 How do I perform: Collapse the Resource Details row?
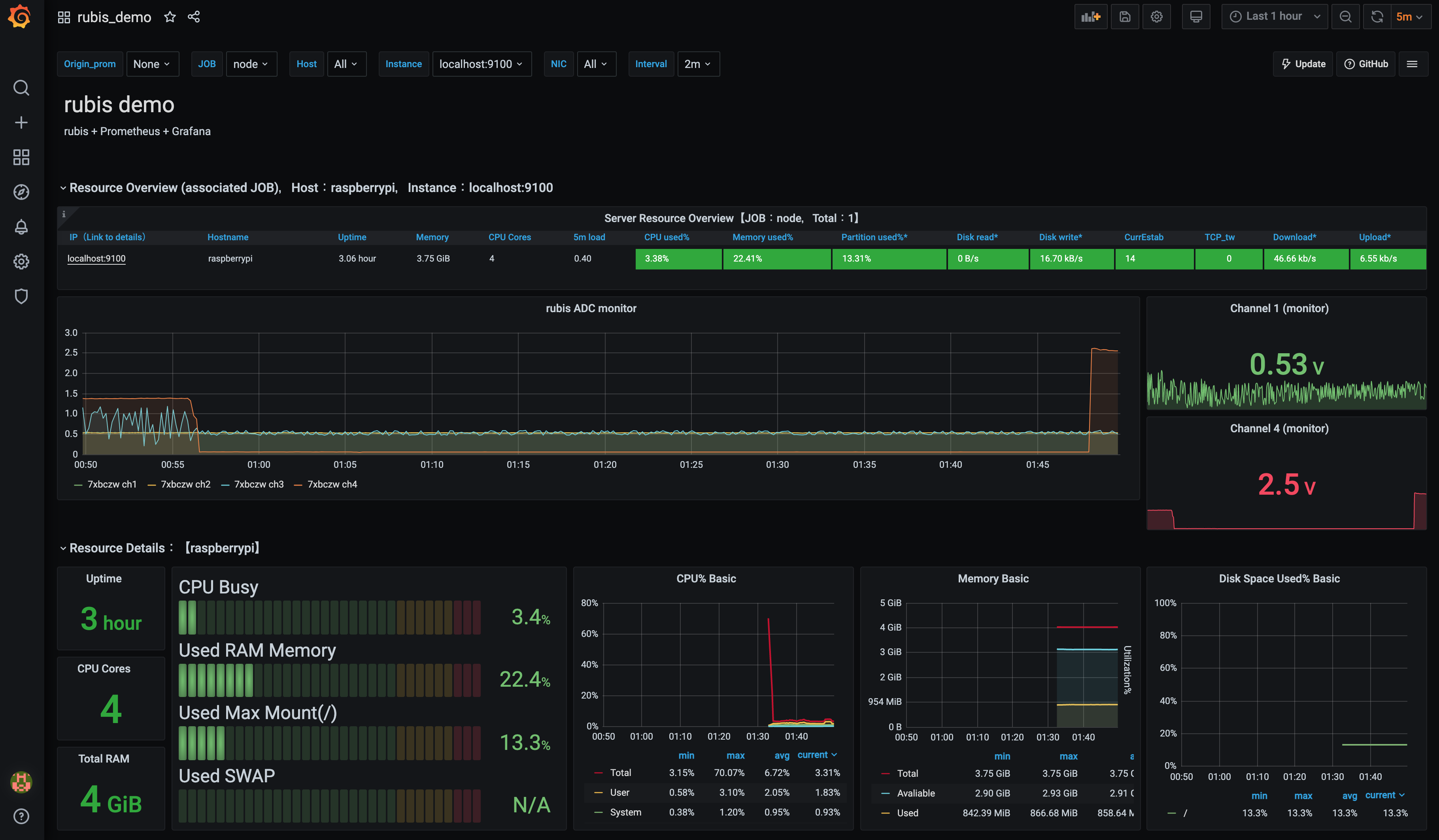[x=117, y=548]
